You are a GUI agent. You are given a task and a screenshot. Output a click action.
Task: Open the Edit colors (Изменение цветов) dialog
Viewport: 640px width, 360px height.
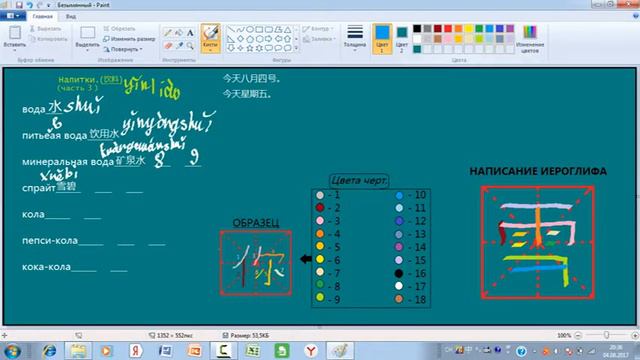(x=530, y=39)
